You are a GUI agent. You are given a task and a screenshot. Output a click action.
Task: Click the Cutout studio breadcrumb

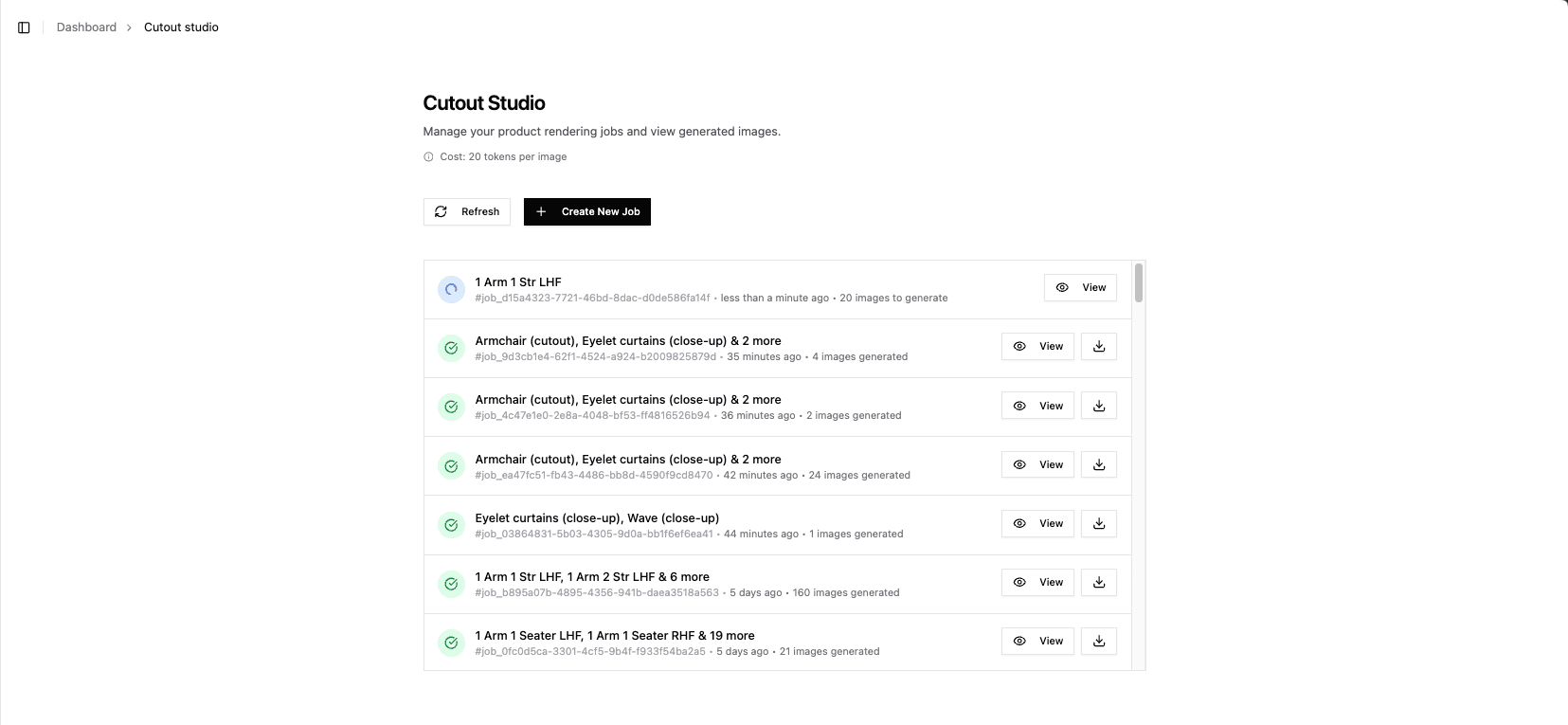pyautogui.click(x=181, y=27)
